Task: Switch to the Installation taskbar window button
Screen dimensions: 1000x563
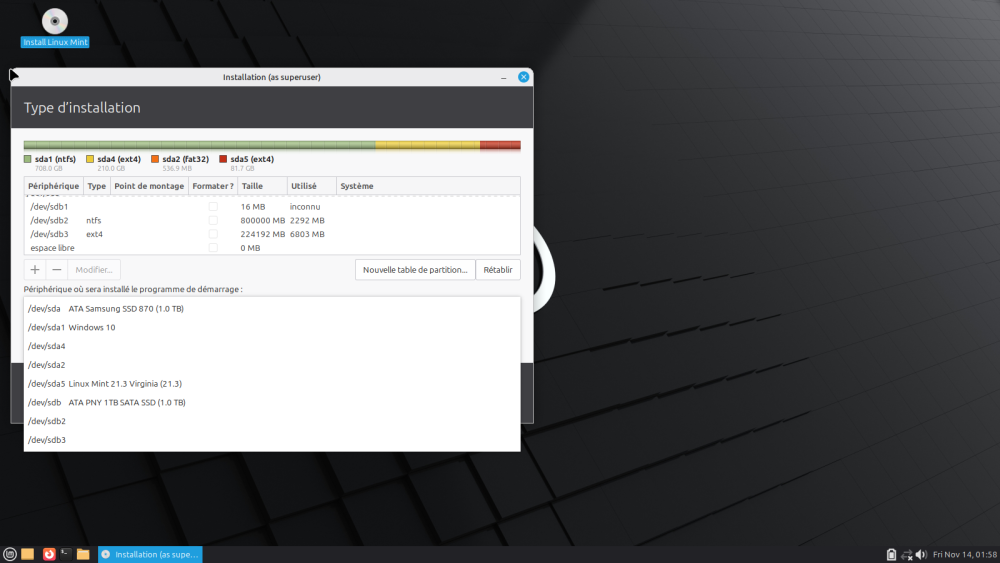Action: [150, 554]
